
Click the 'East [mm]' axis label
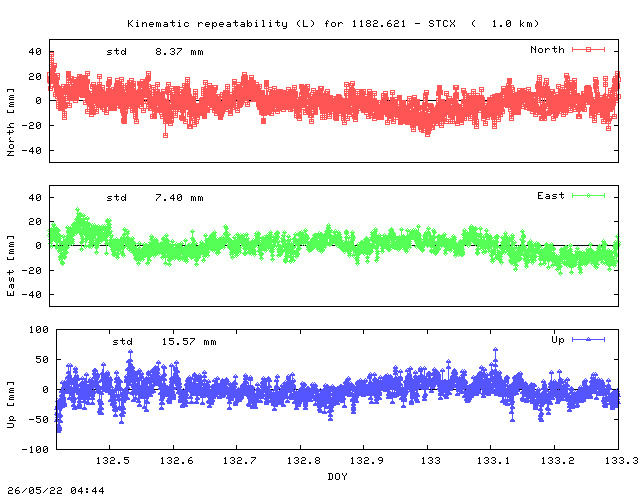click(x=11, y=265)
